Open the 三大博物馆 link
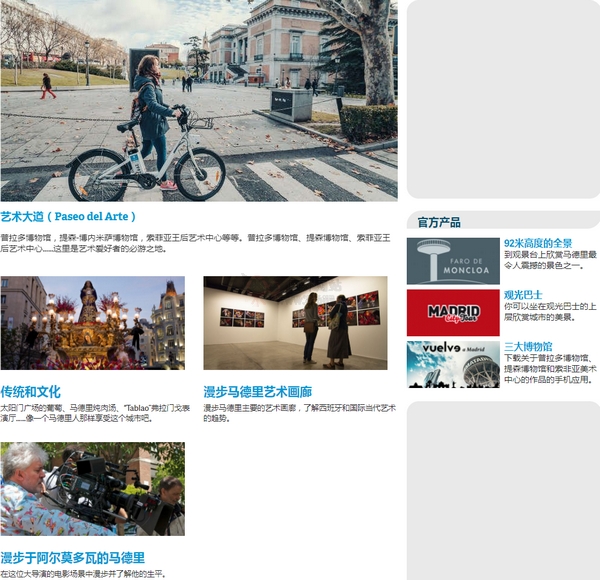 pos(528,347)
